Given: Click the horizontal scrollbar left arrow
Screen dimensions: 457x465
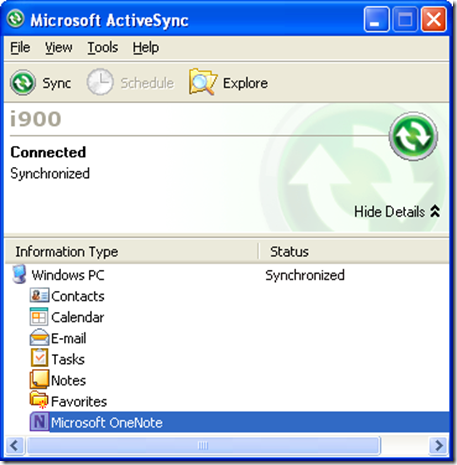Looking at the screenshot, I should click(15, 445).
